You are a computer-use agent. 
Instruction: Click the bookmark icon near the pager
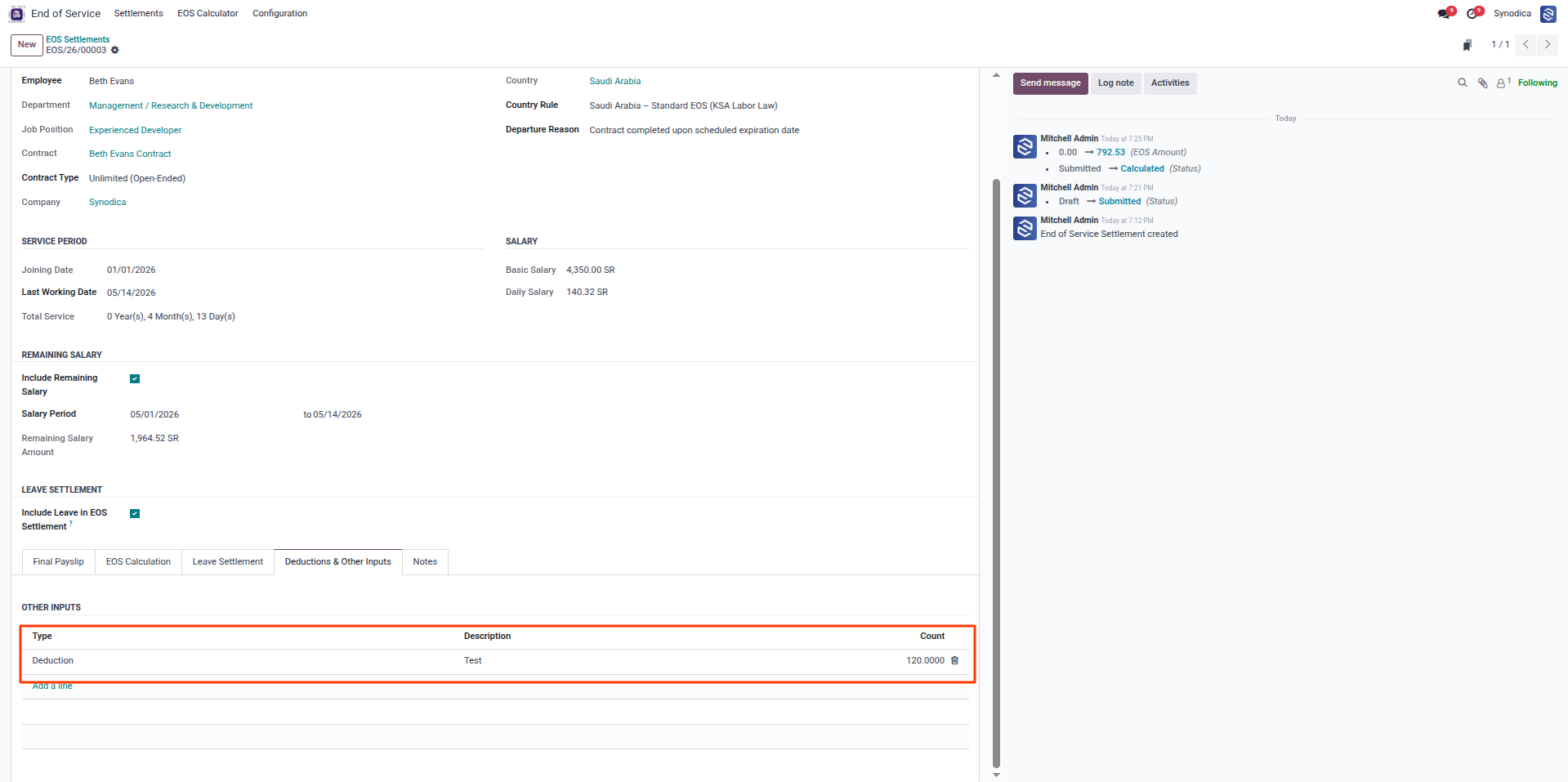pos(1467,45)
